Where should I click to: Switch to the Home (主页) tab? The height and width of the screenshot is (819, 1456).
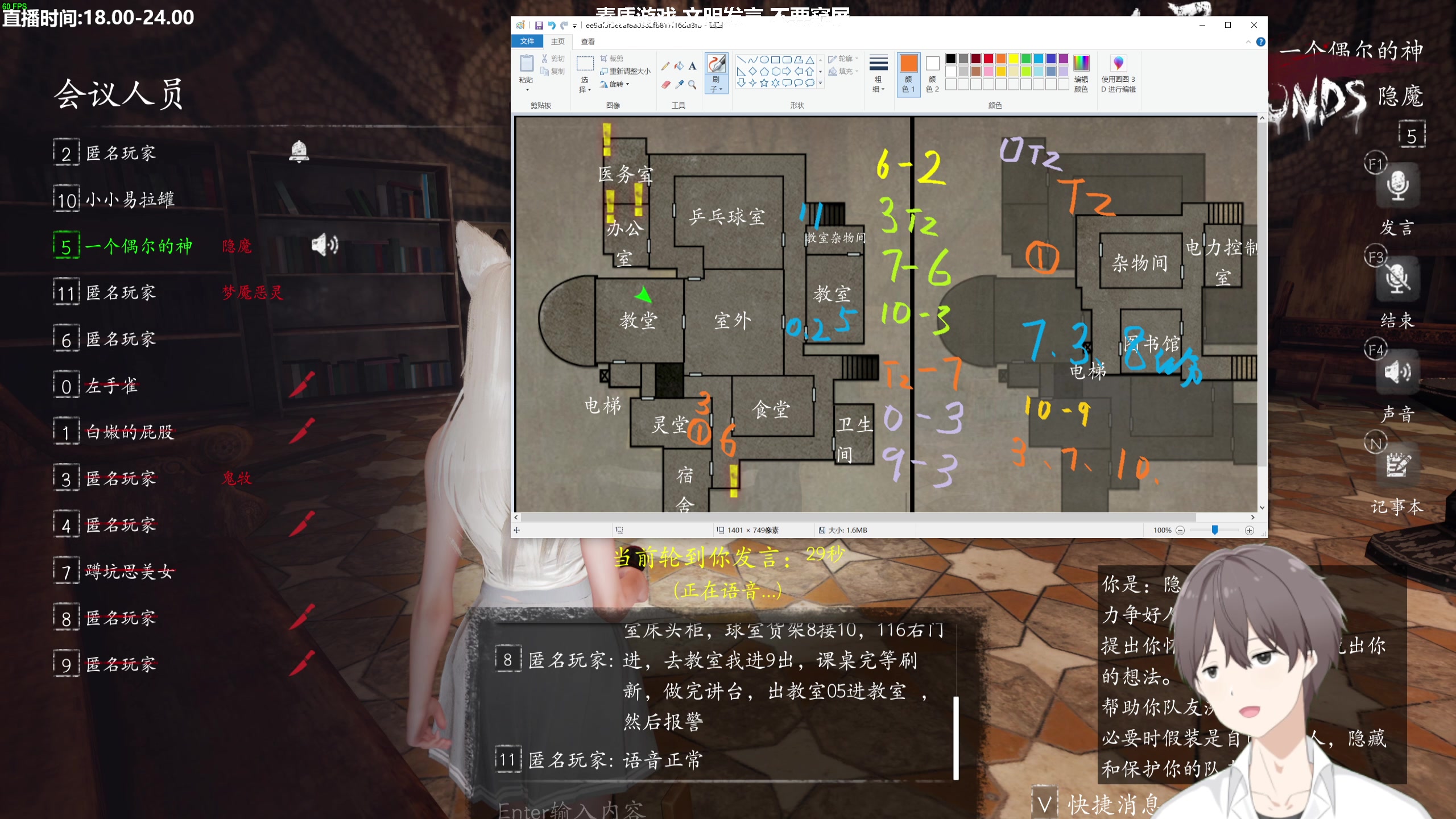point(558,42)
